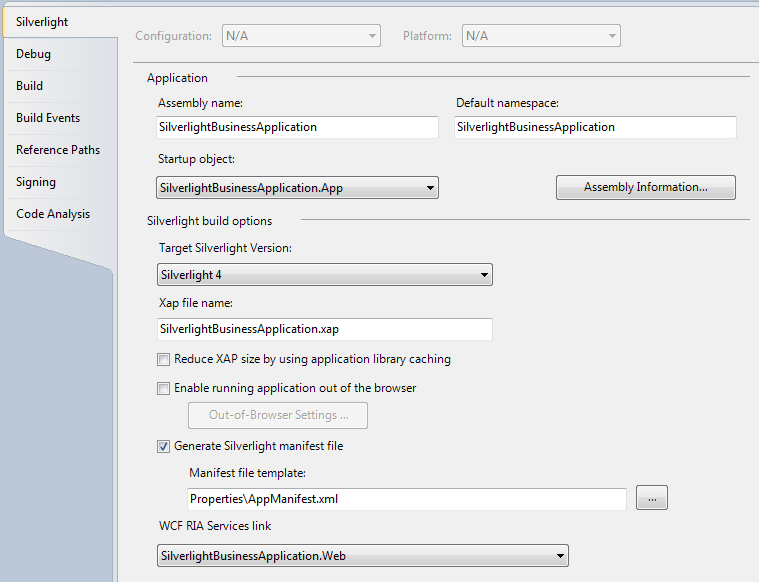Click the Assembly Information button
This screenshot has width=759, height=582.
[x=646, y=187]
